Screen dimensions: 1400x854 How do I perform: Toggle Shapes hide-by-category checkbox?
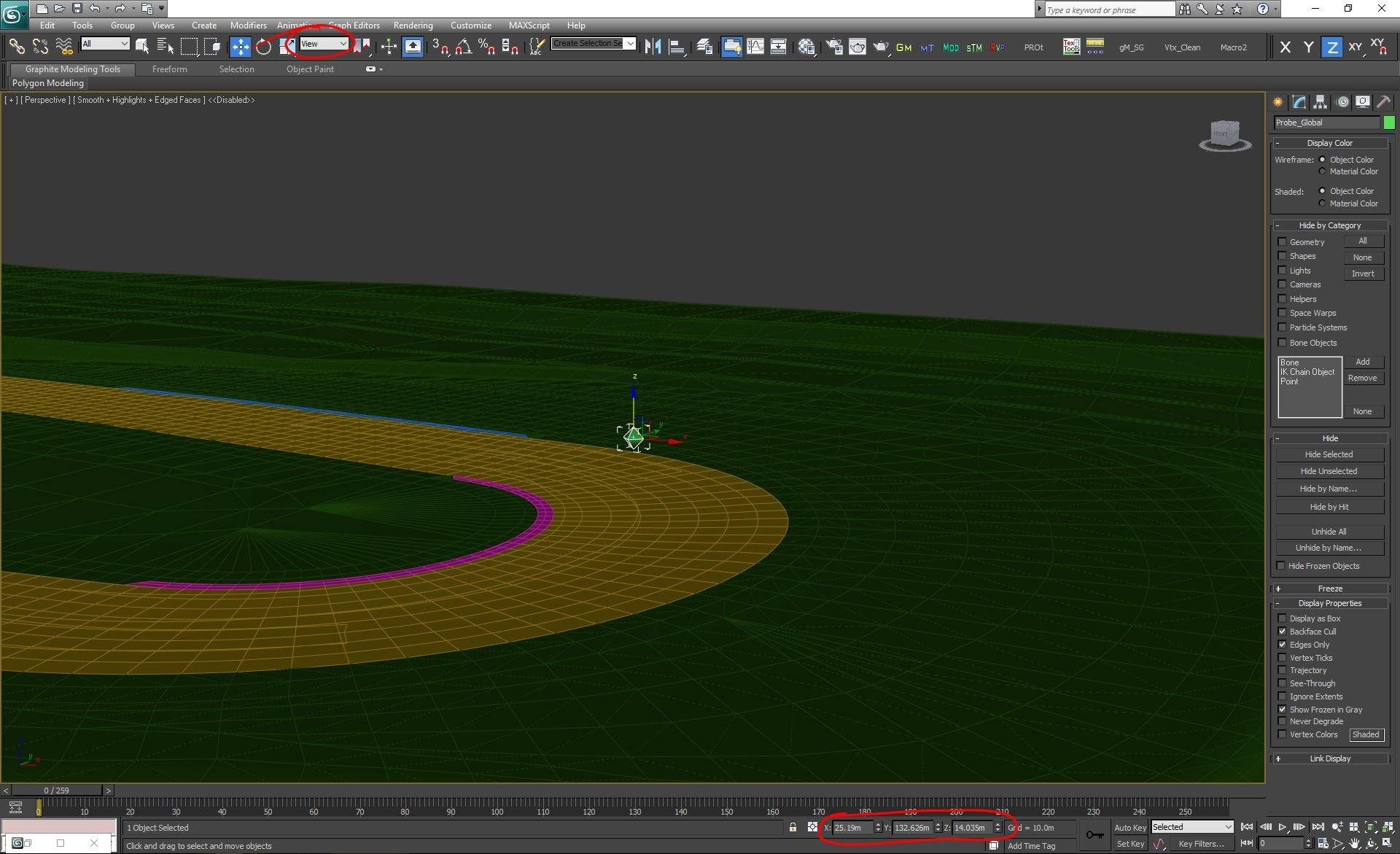pyautogui.click(x=1282, y=256)
